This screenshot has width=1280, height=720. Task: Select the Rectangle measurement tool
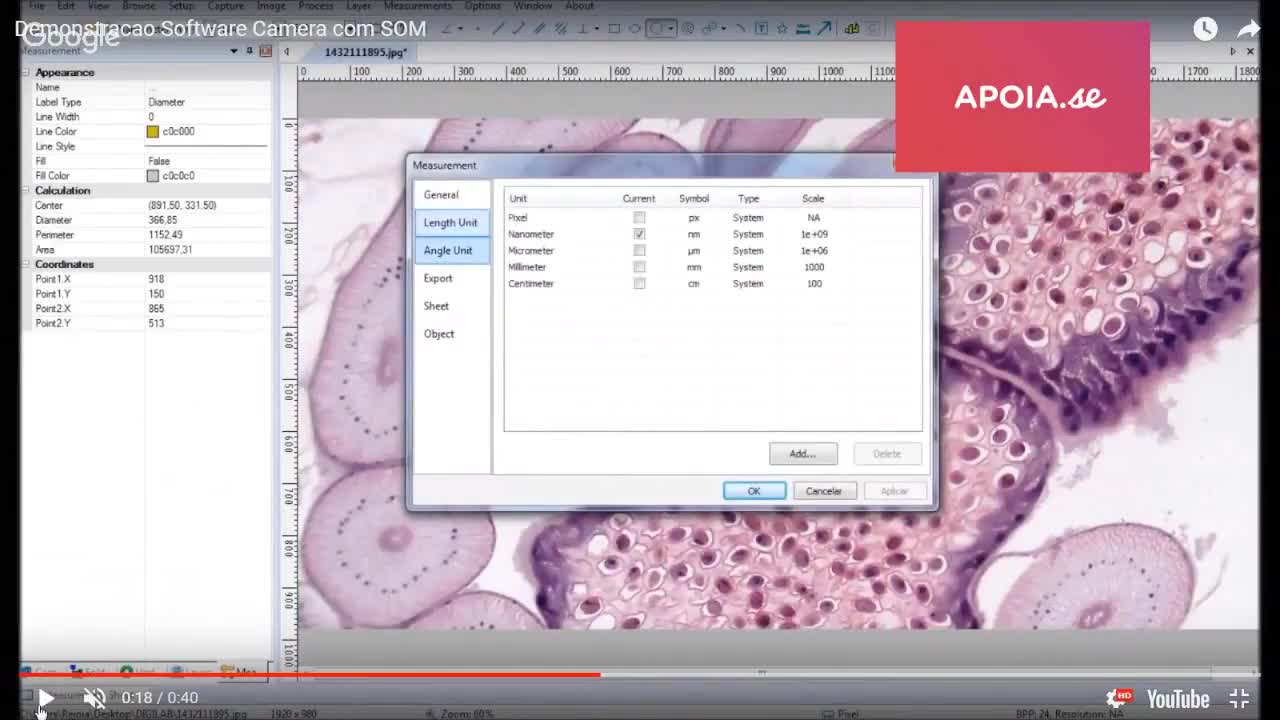(614, 29)
